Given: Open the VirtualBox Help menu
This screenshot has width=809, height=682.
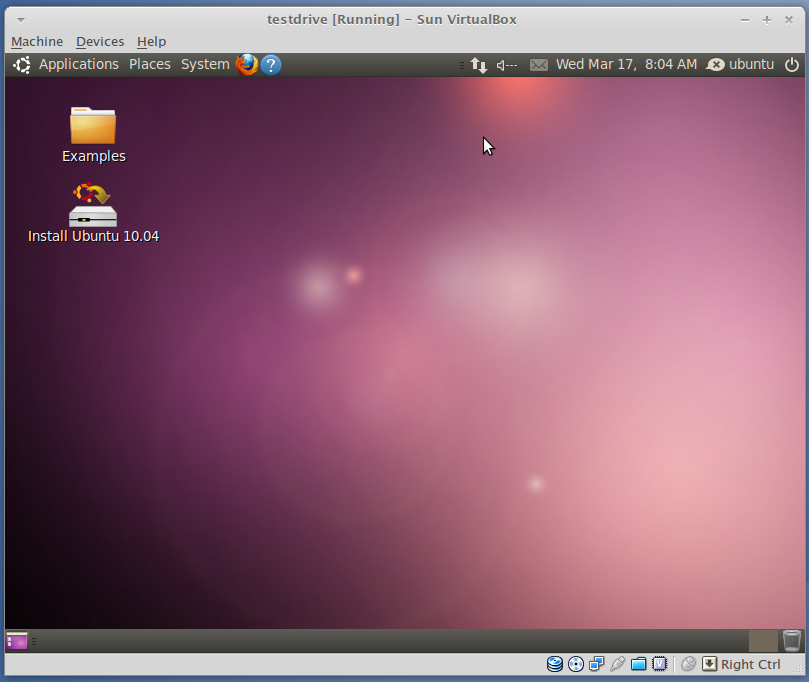Looking at the screenshot, I should [x=151, y=41].
